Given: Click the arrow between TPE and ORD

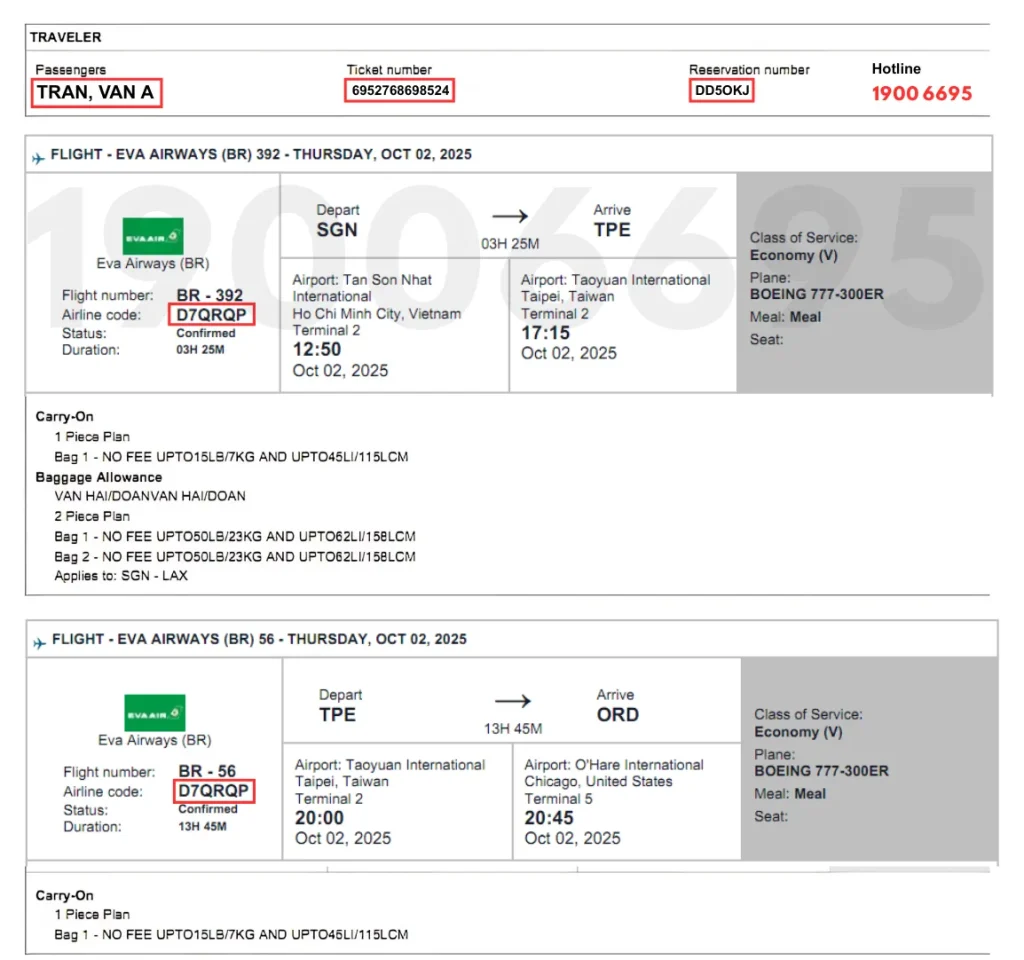Looking at the screenshot, I should (x=513, y=700).
